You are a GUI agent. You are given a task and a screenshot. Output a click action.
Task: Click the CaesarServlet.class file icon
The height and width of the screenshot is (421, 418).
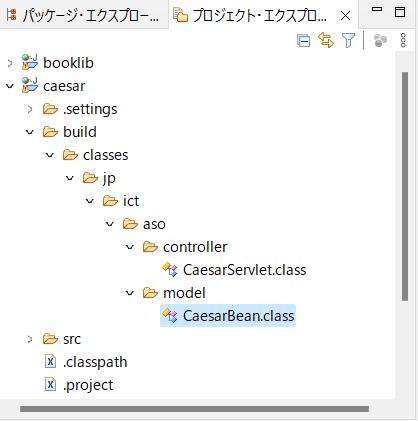click(x=170, y=269)
